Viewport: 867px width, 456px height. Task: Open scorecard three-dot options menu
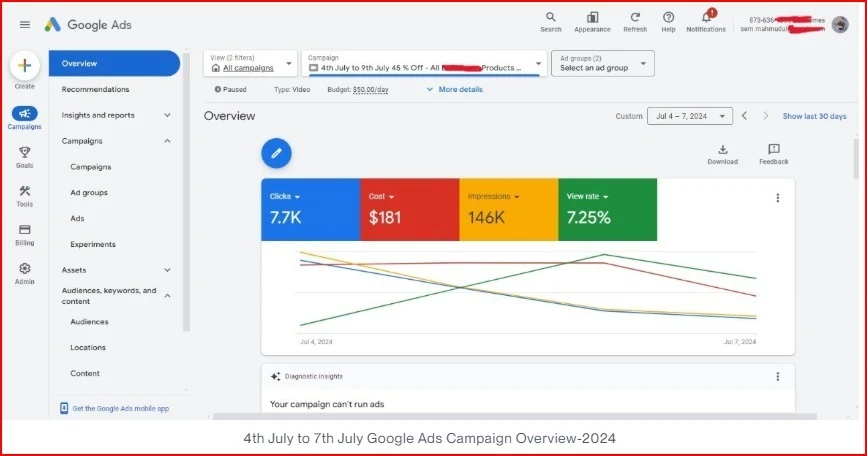point(777,198)
